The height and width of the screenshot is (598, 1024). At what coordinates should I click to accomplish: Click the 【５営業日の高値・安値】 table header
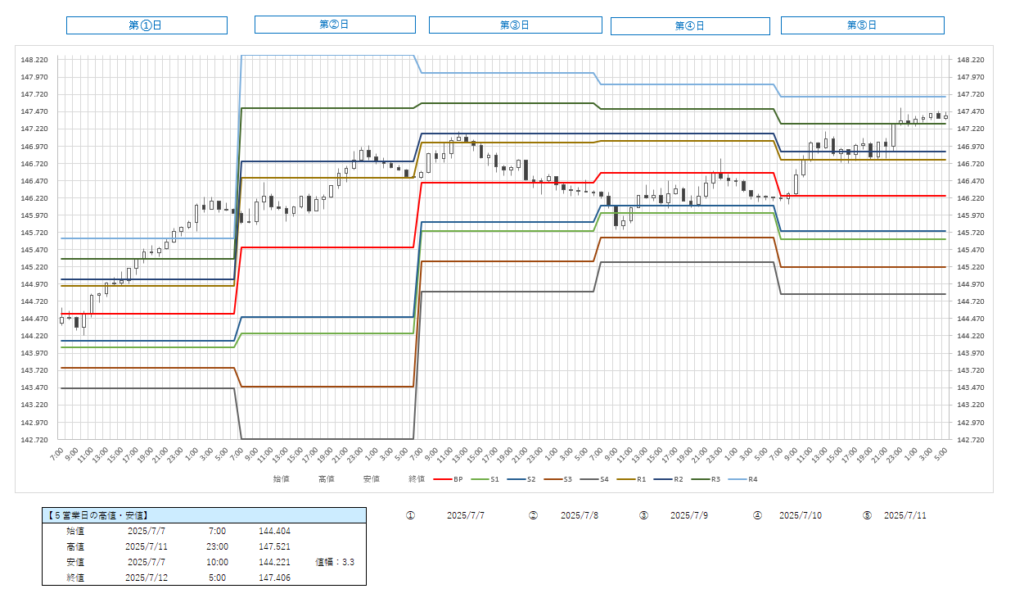click(x=98, y=516)
